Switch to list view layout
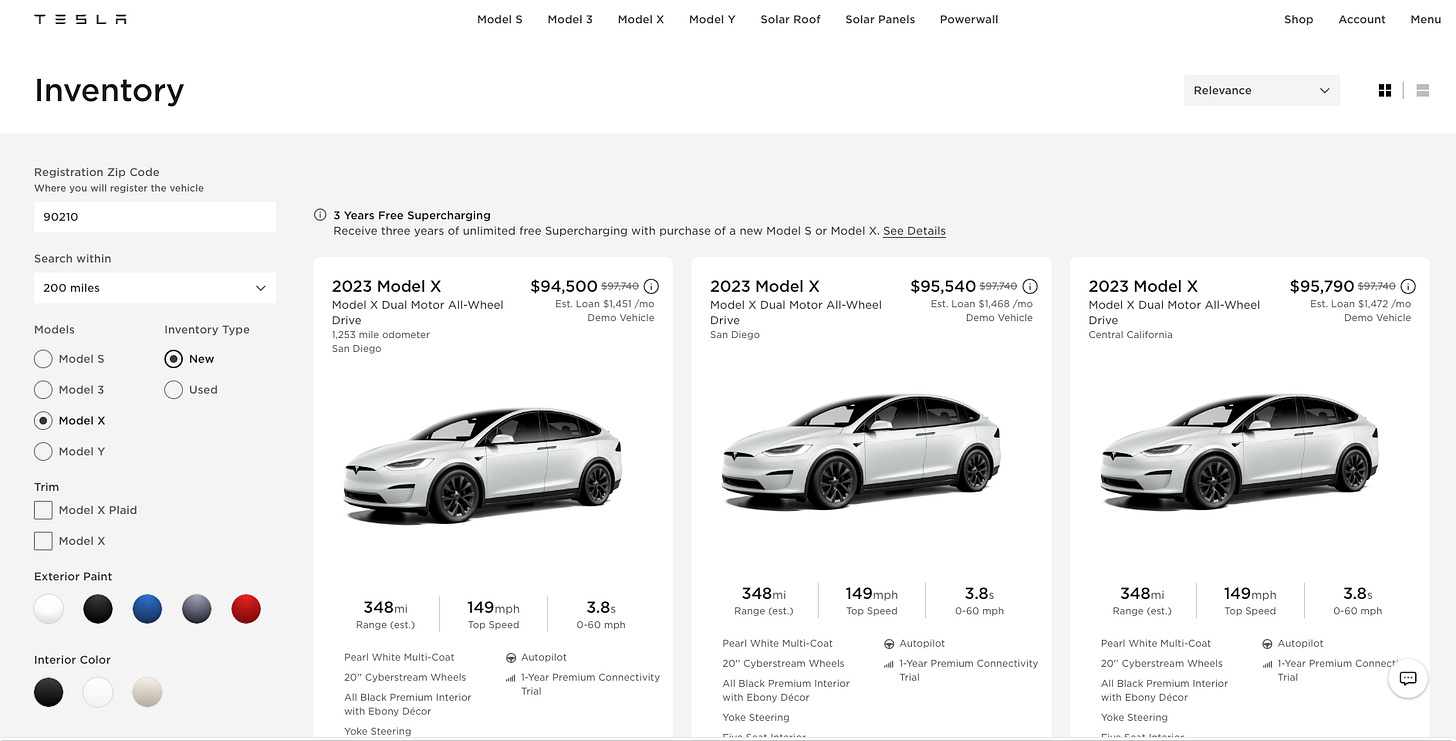1456x741 pixels. pos(1423,90)
